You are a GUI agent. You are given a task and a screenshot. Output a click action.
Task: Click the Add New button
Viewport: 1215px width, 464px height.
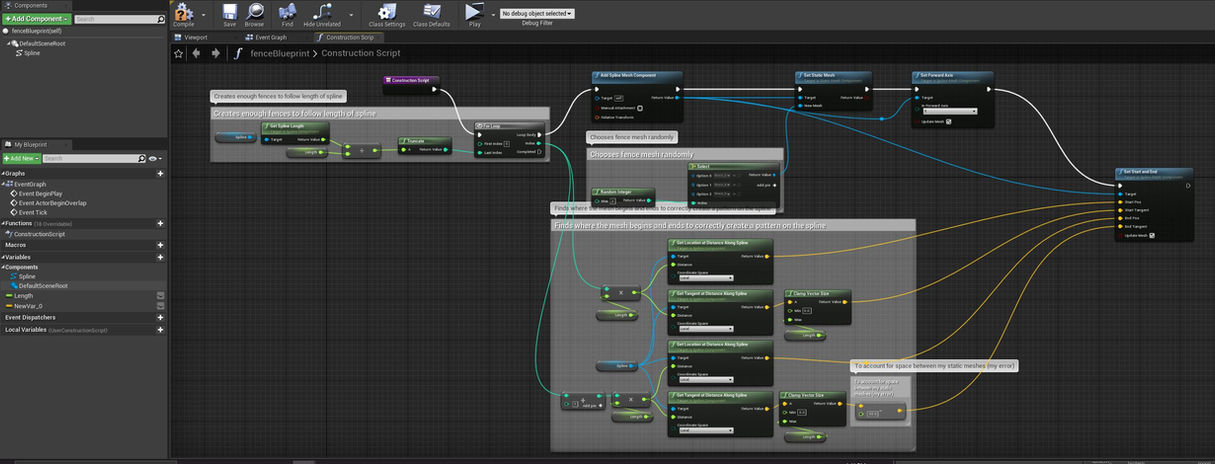(x=20, y=158)
